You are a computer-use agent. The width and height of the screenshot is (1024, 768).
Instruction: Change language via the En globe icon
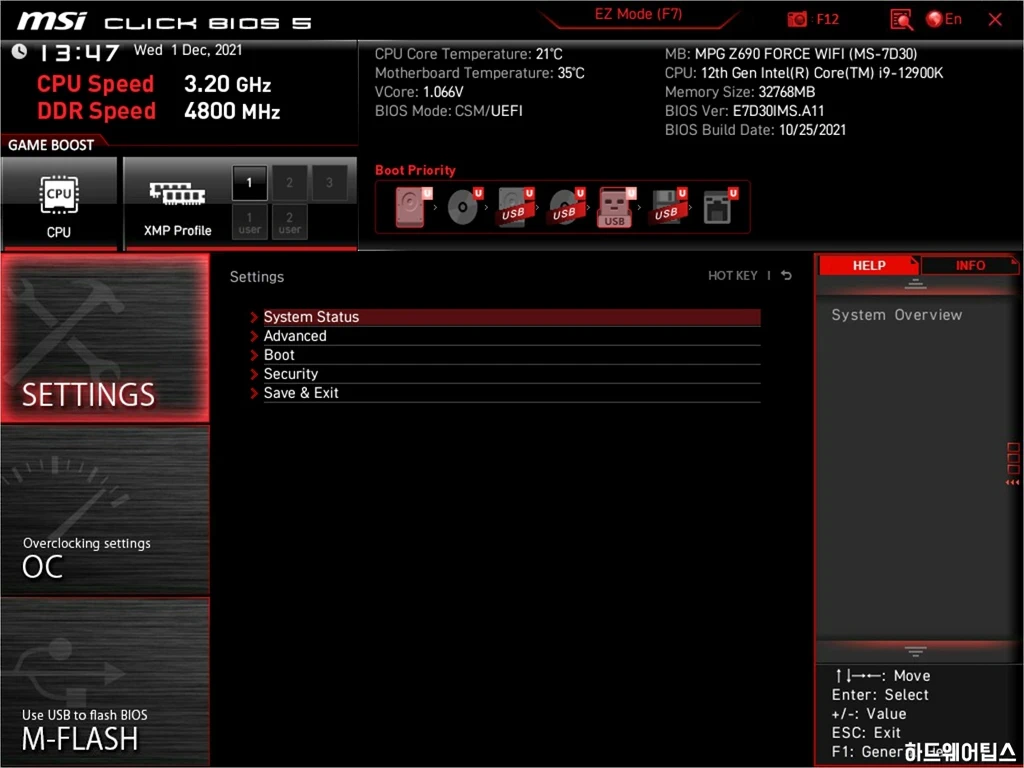coord(944,20)
